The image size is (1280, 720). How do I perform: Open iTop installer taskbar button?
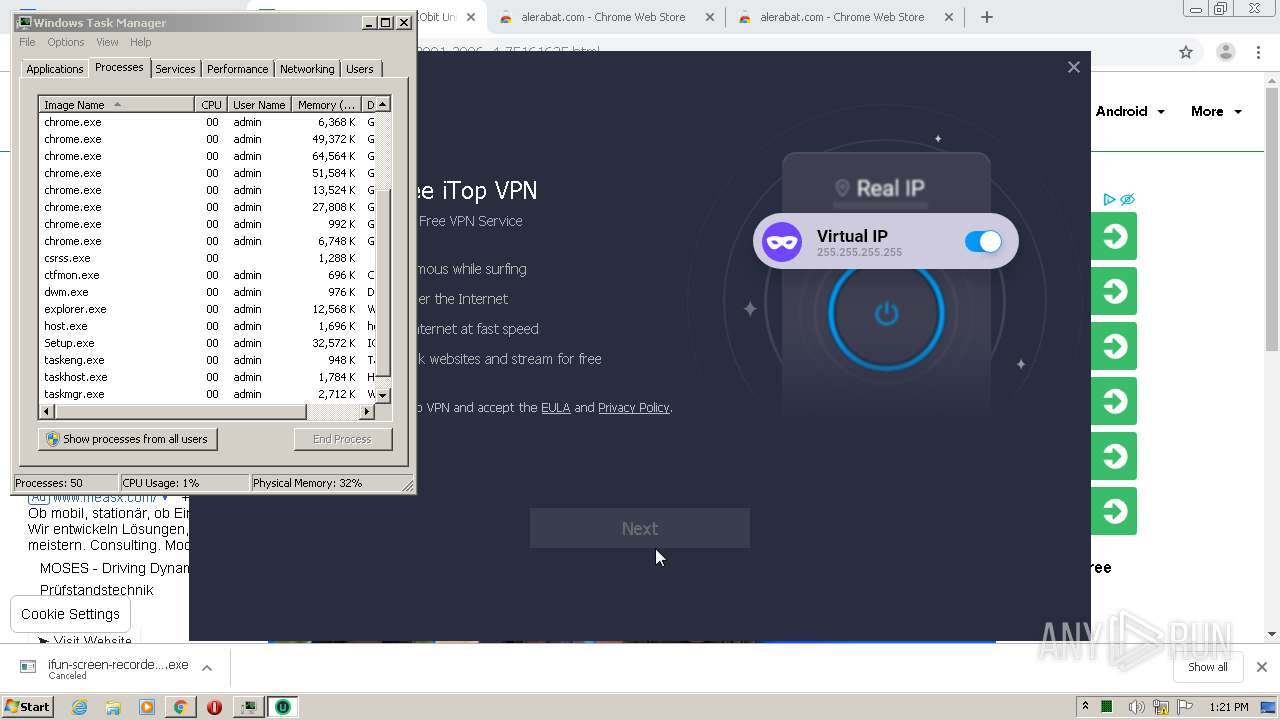(x=283, y=707)
